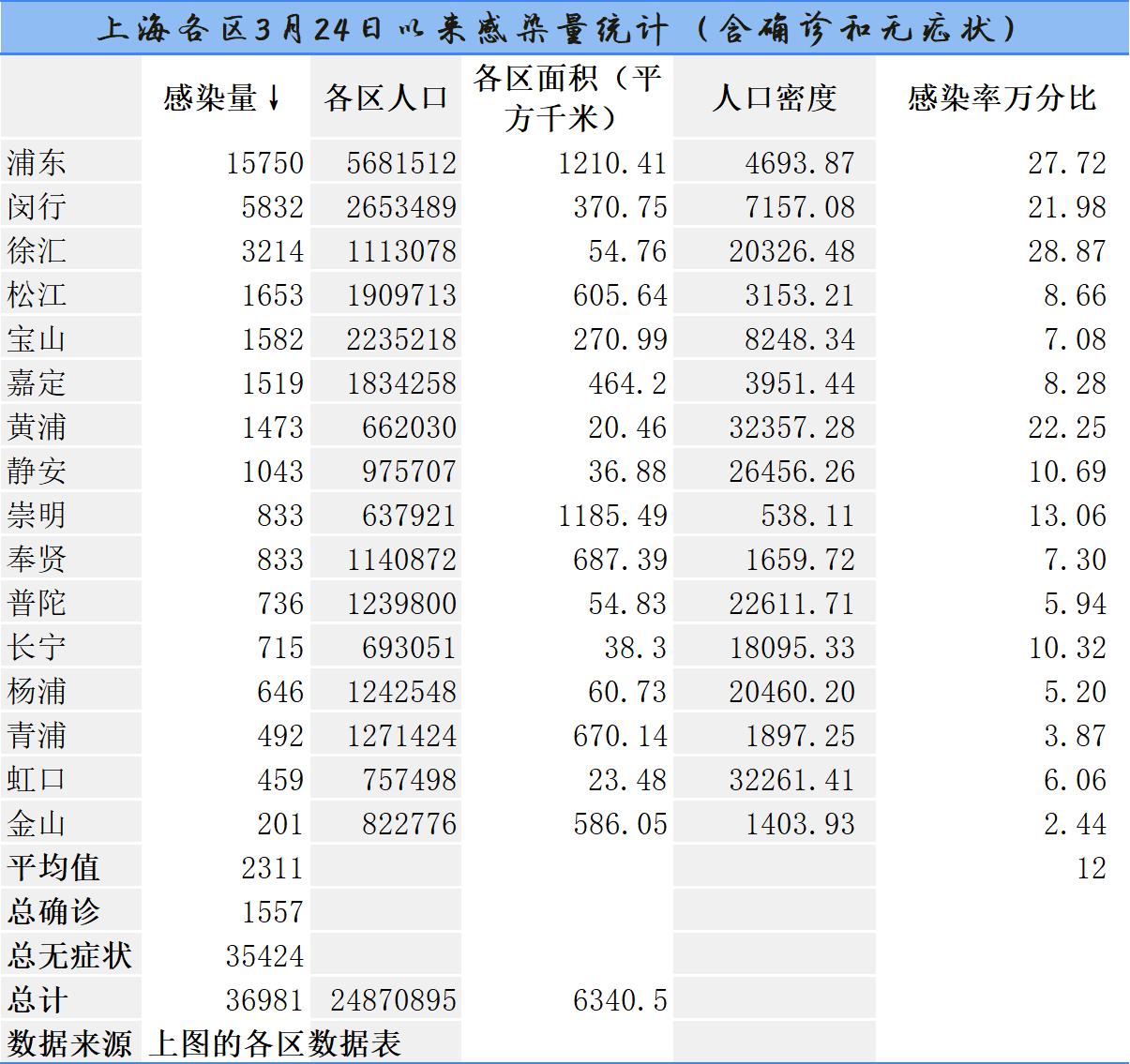Select the 闵行 row label
This screenshot has width=1130, height=1064.
(x=37, y=207)
